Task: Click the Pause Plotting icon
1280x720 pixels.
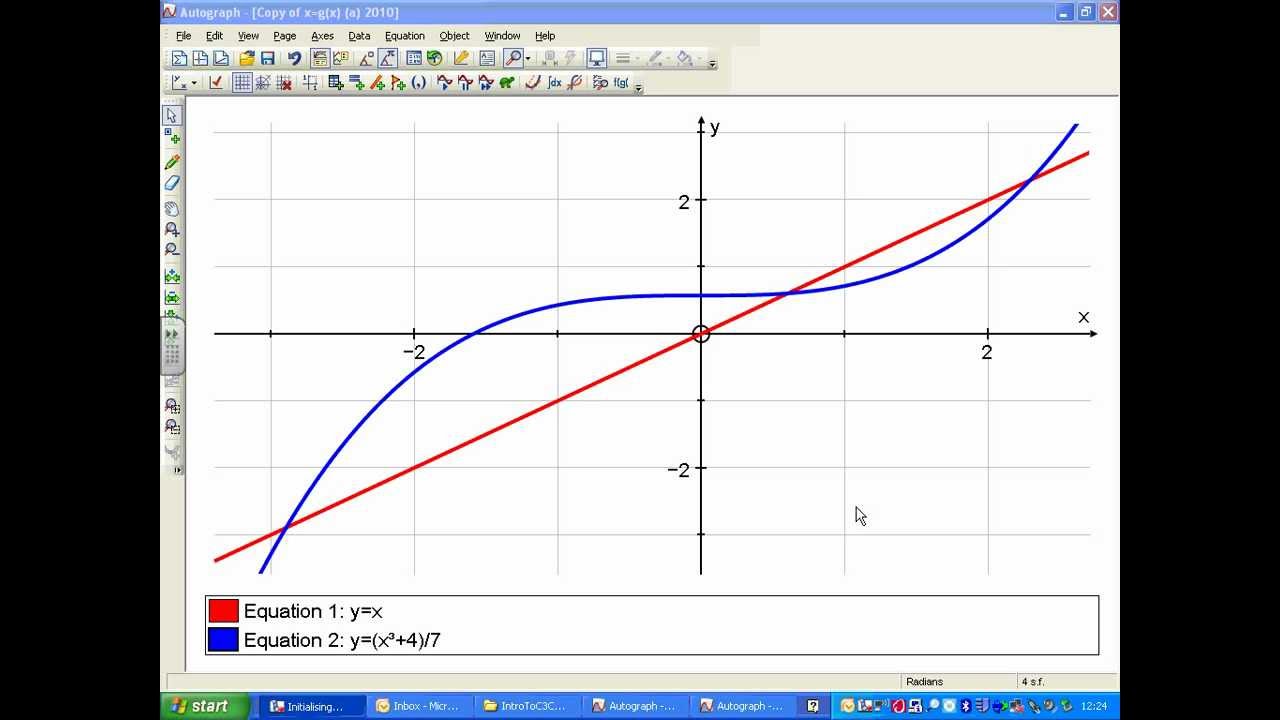Action: pyautogui.click(x=465, y=83)
